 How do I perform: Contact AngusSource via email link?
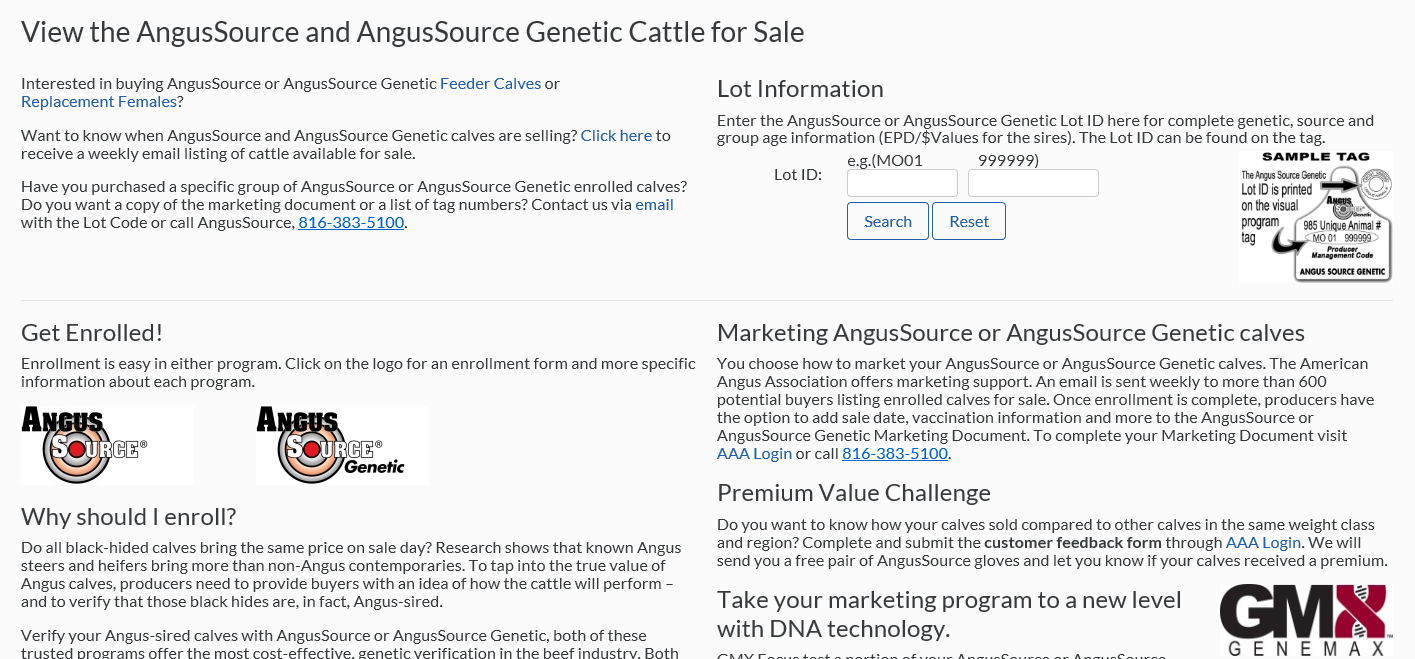(654, 205)
